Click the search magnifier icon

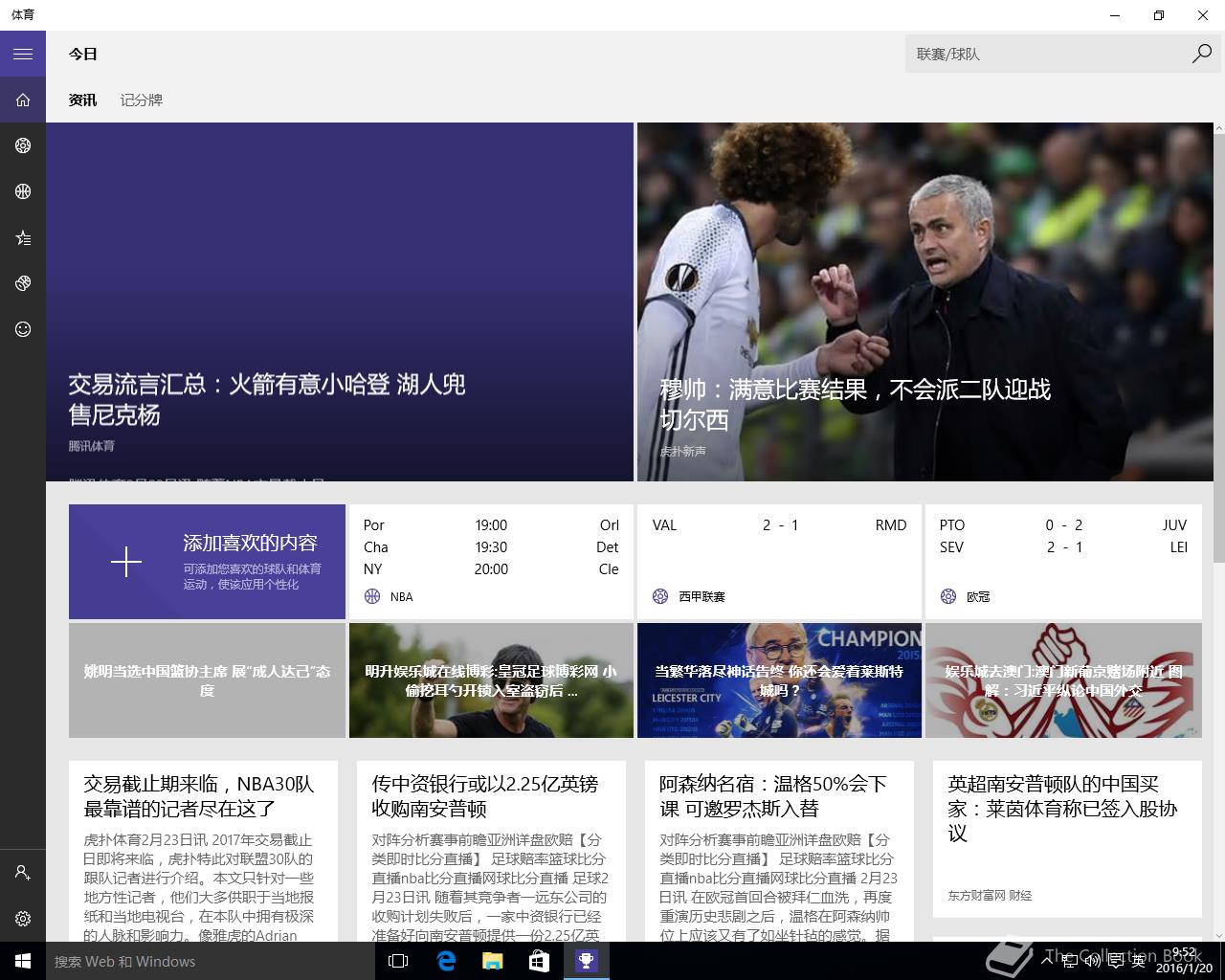click(x=1202, y=54)
